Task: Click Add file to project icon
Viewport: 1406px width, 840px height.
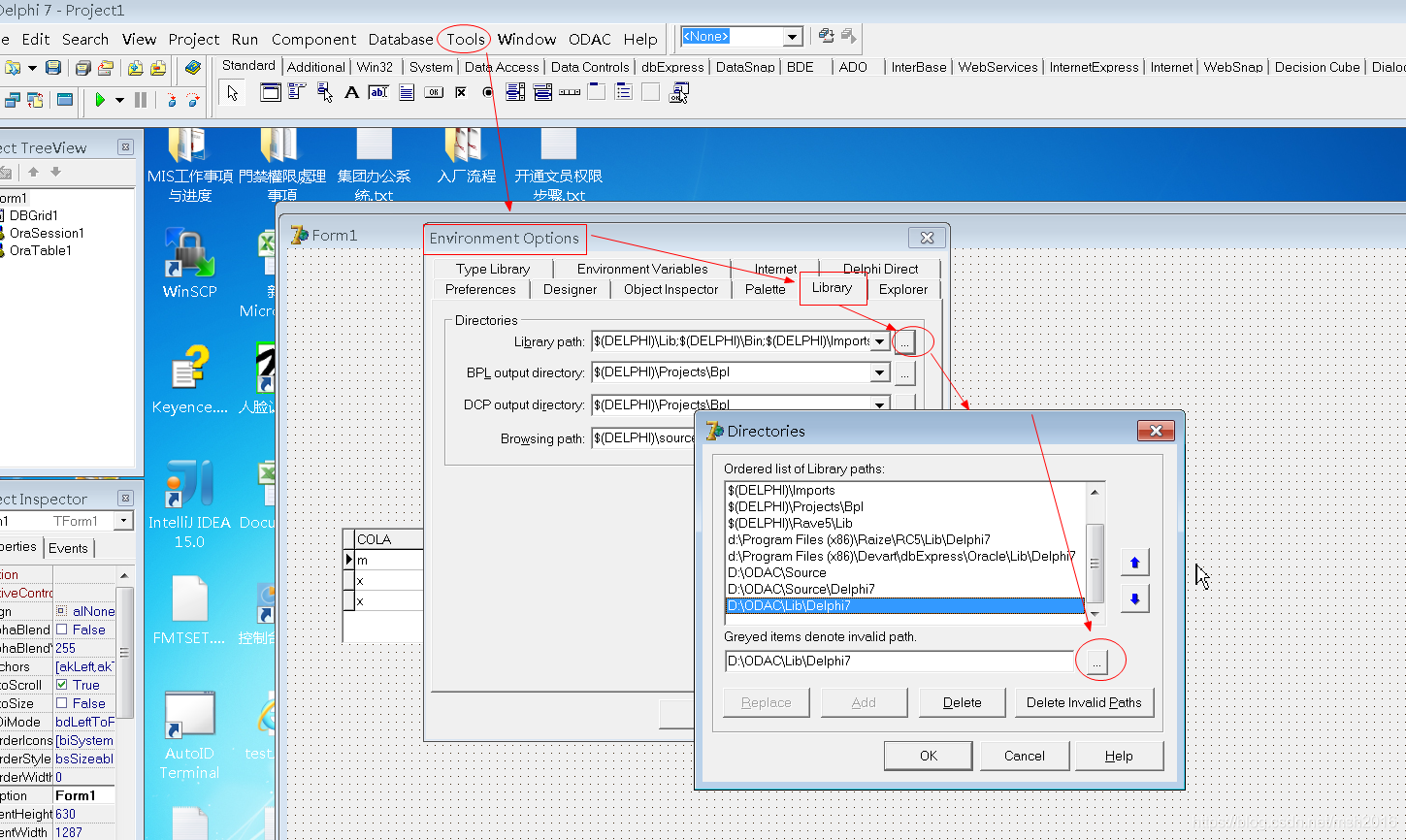Action: click(x=135, y=68)
